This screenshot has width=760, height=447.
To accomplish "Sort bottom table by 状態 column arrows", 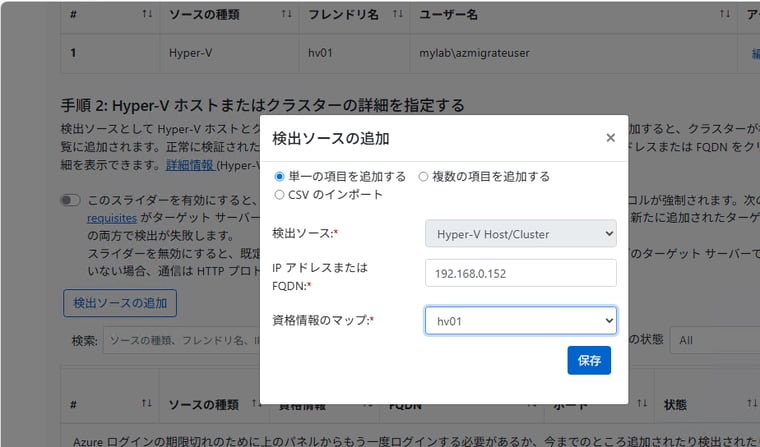I will point(752,403).
